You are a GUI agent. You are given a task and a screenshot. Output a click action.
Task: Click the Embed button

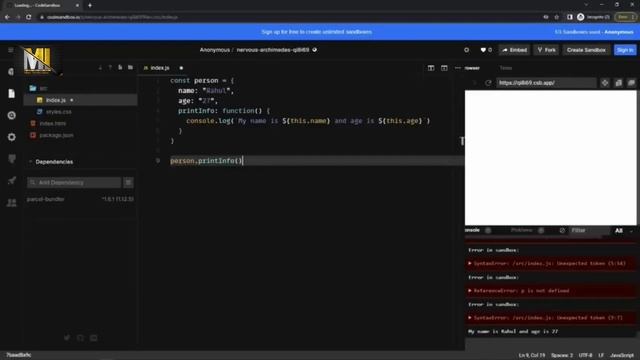[x=514, y=50]
